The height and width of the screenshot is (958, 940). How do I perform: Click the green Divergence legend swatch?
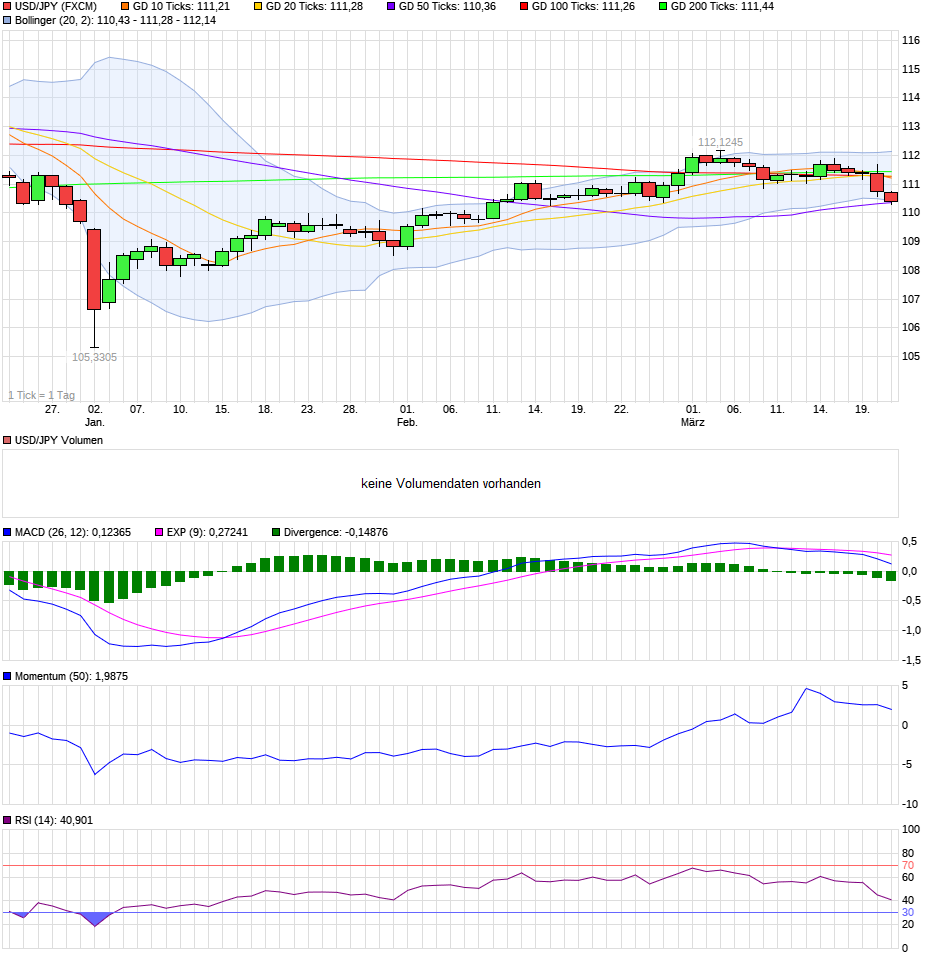point(276,533)
